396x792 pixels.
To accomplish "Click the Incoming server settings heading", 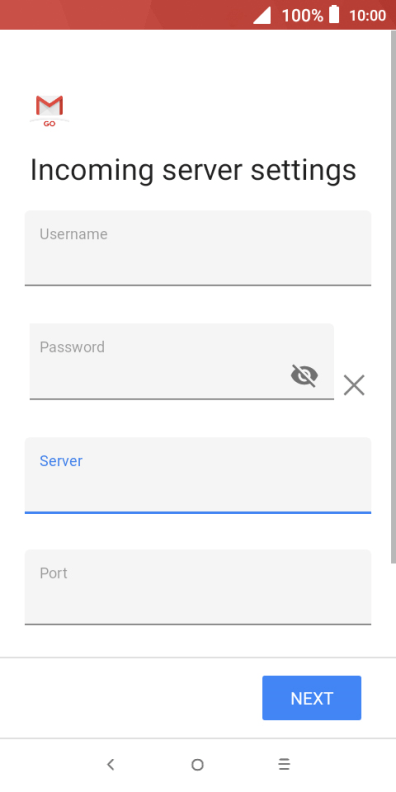I will pos(193,170).
